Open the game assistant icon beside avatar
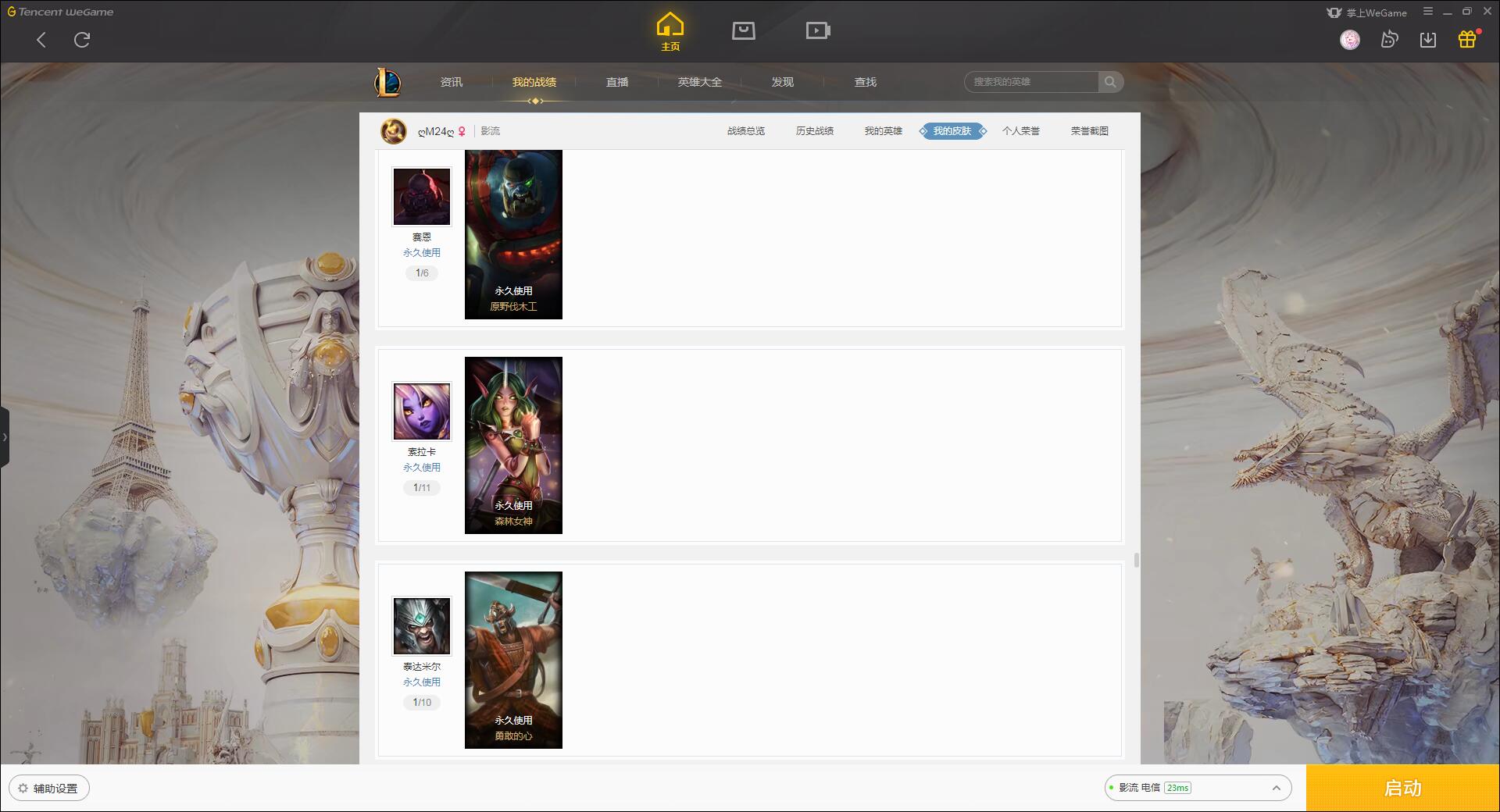Viewport: 1500px width, 812px height. pos(1389,40)
